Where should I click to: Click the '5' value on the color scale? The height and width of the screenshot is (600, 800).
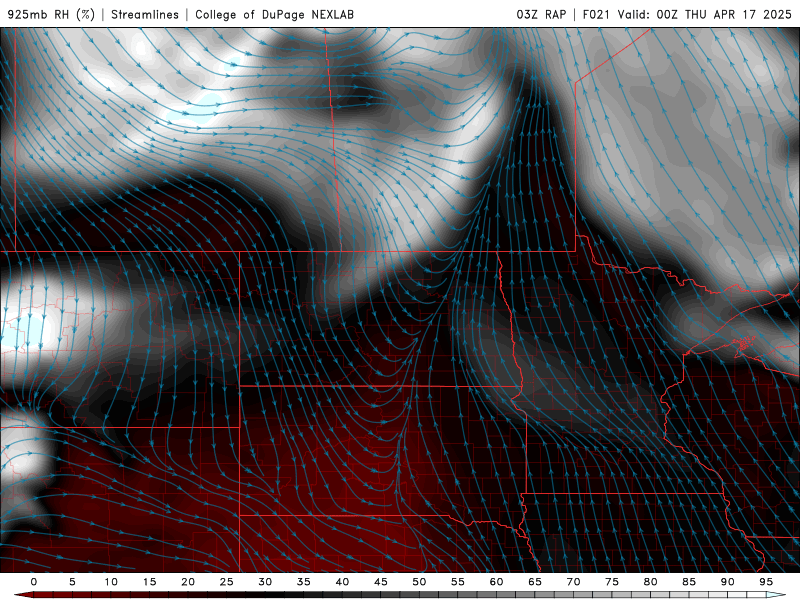click(x=72, y=582)
